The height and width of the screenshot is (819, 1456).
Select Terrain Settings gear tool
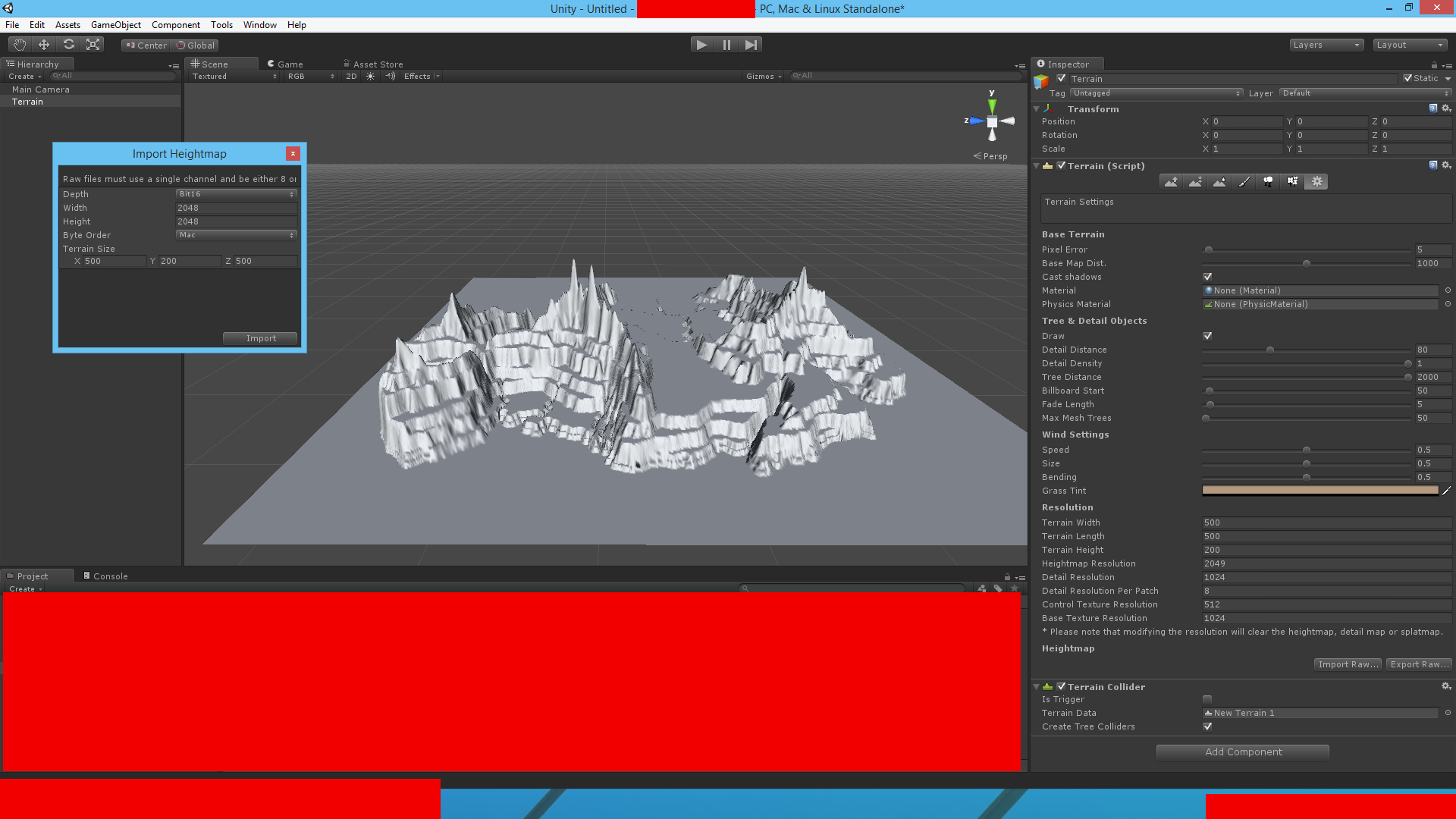(x=1317, y=182)
